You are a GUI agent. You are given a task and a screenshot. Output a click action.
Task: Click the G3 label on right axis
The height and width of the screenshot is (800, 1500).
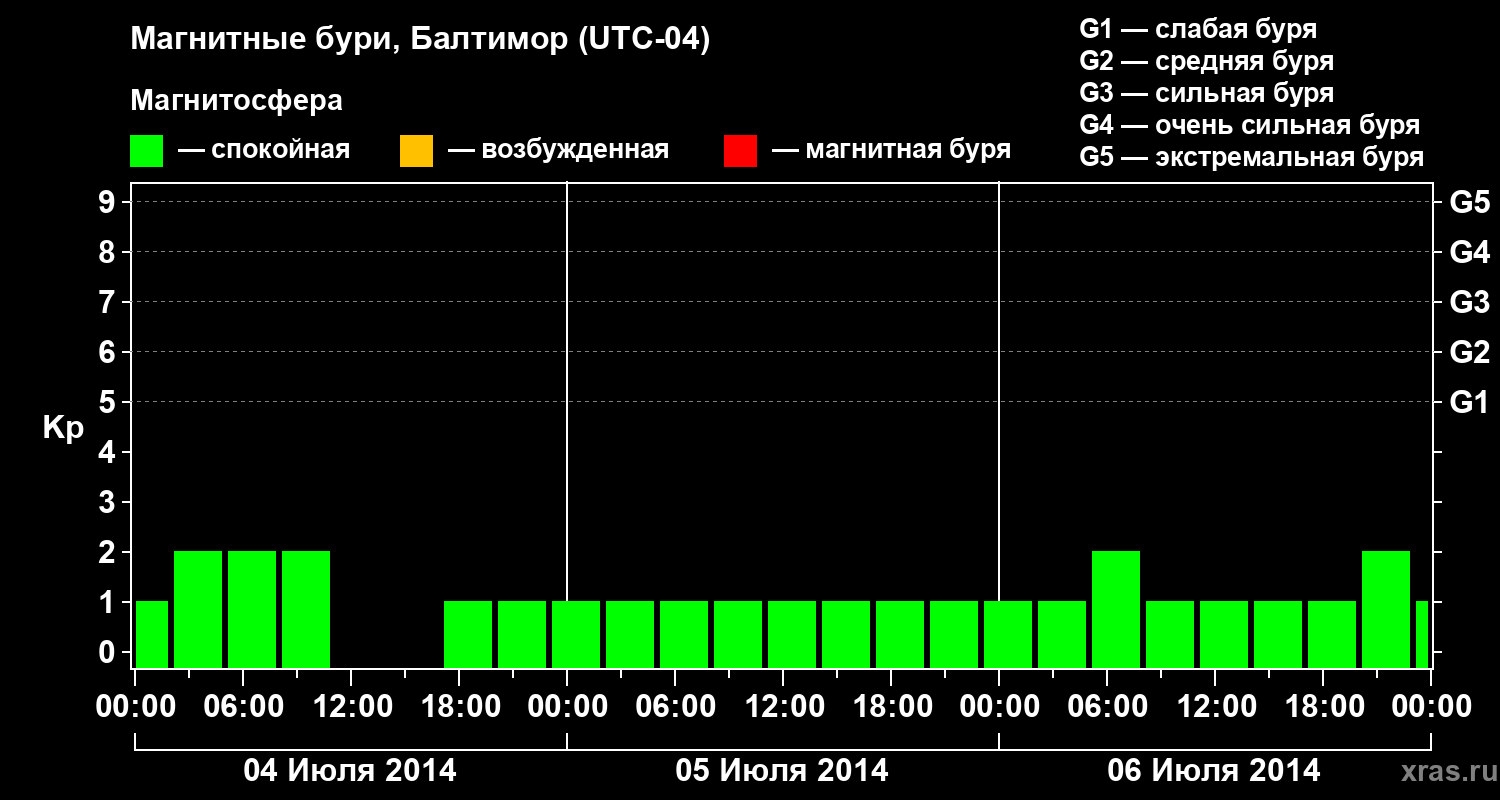pyautogui.click(x=1469, y=302)
